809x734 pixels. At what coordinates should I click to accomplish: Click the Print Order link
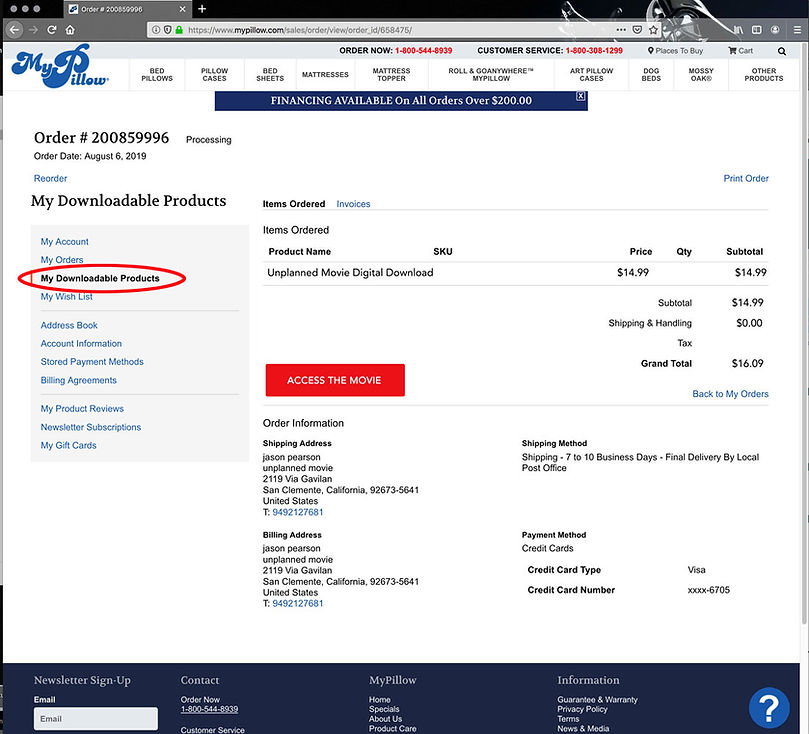point(746,178)
